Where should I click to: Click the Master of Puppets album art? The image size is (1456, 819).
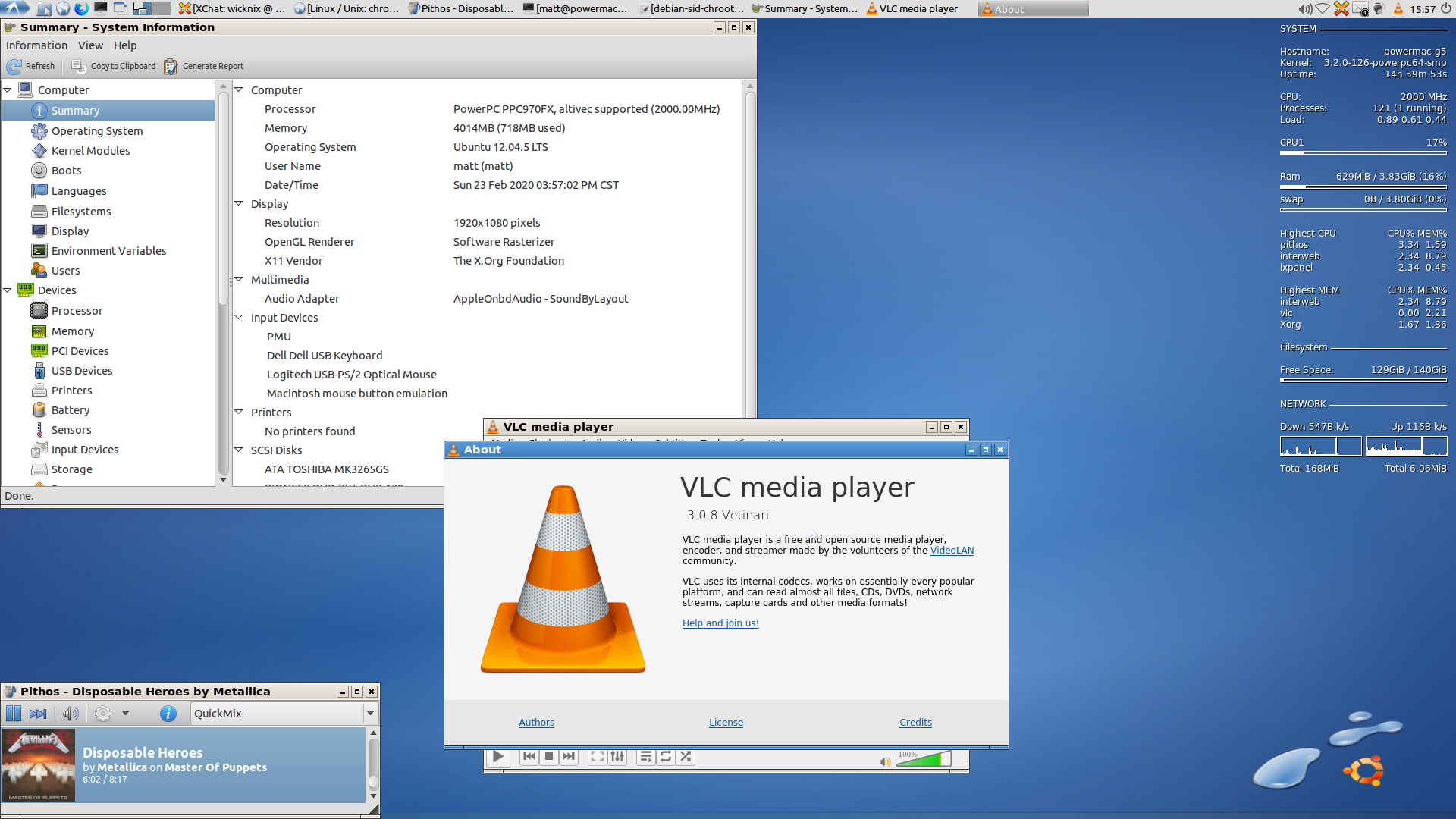39,765
